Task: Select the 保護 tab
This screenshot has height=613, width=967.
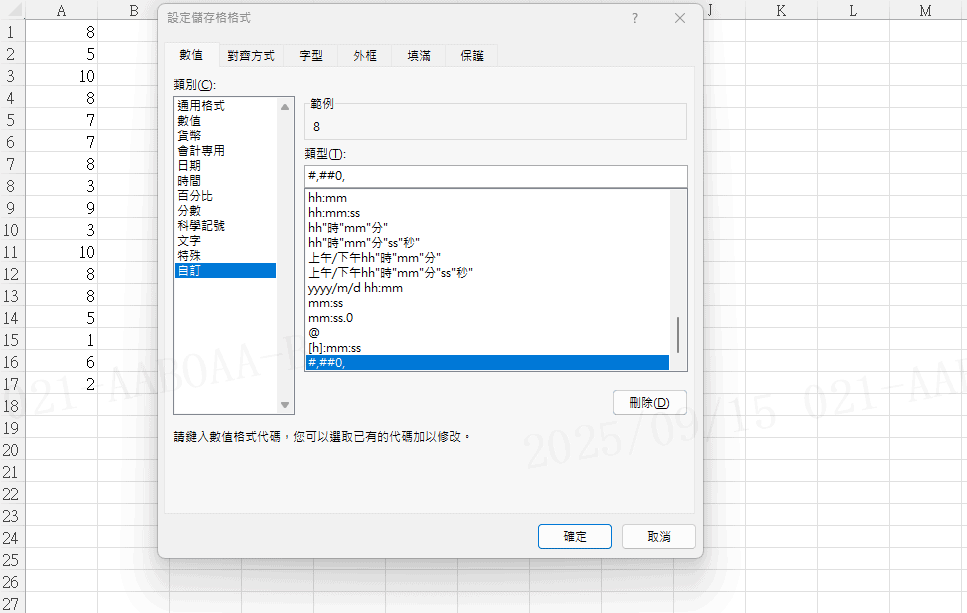Action: pyautogui.click(x=472, y=56)
